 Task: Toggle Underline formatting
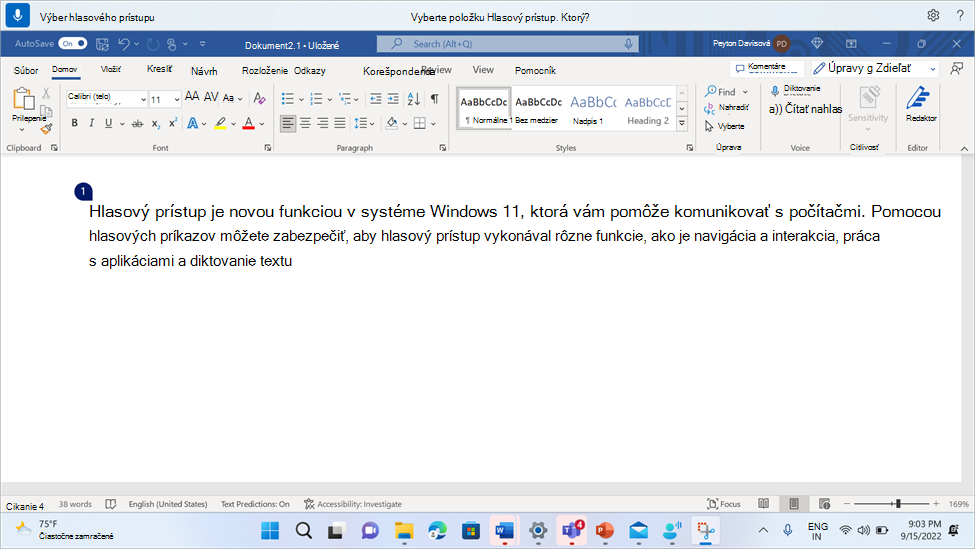108,123
